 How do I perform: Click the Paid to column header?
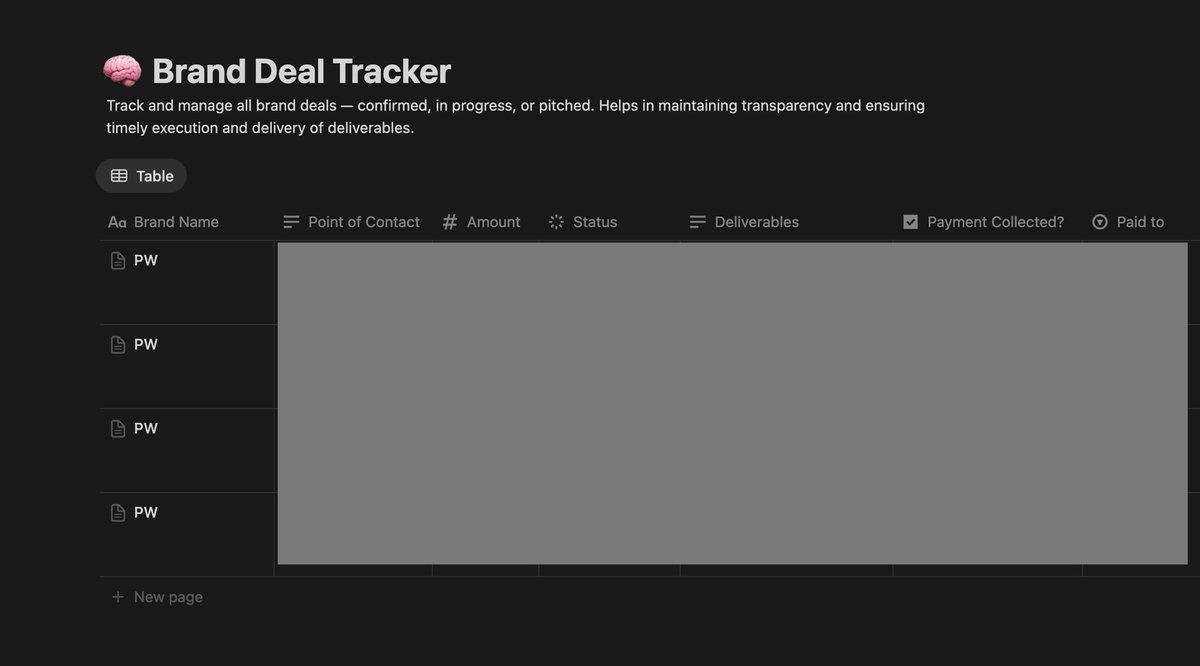pyautogui.click(x=1129, y=222)
